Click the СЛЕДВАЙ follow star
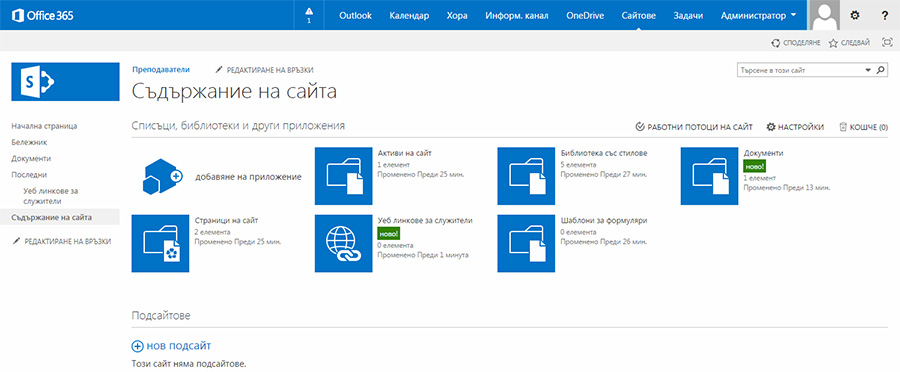The image size is (900, 372). pos(833,42)
